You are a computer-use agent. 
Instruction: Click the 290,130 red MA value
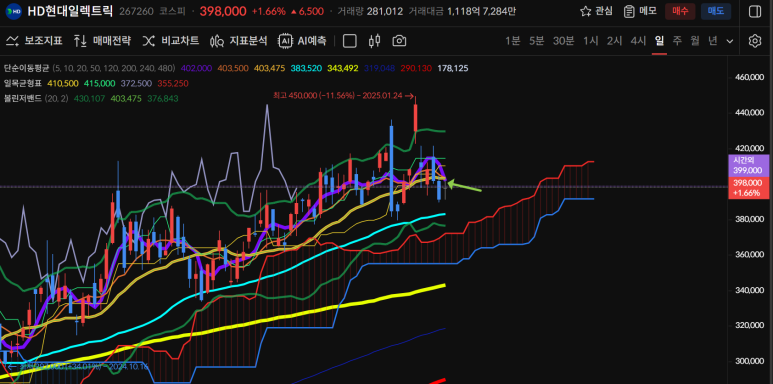[416, 68]
